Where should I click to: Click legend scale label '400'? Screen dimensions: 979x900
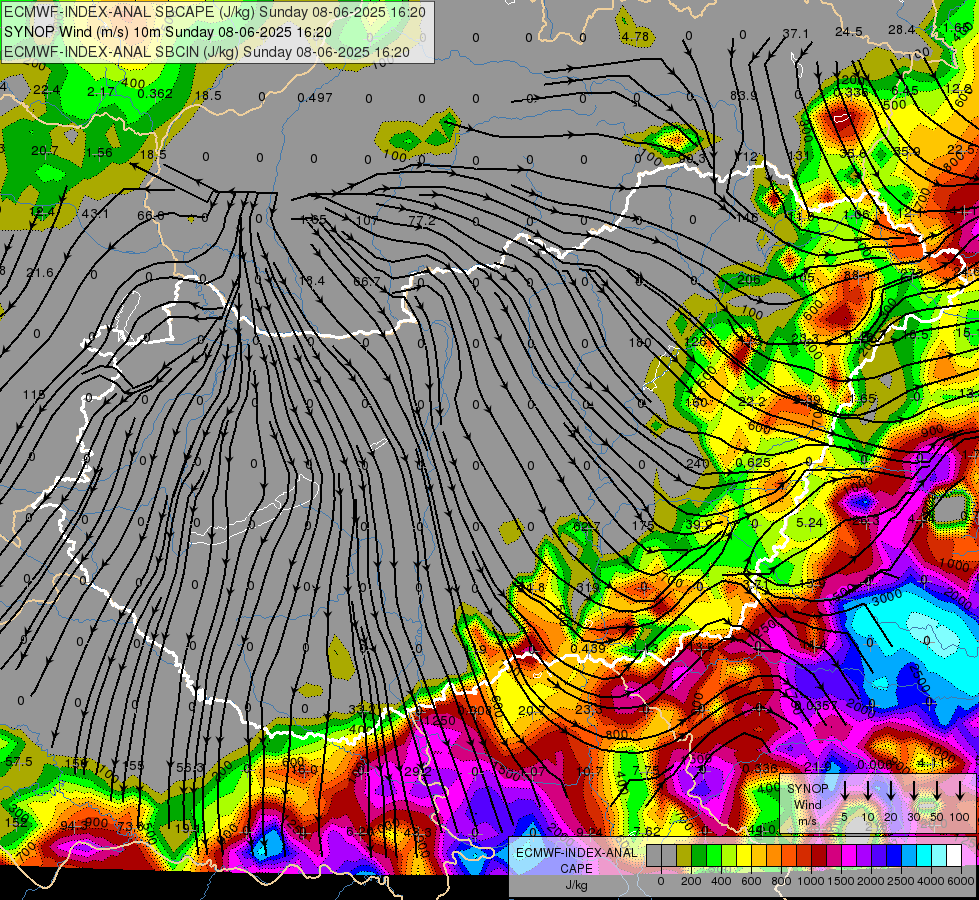[721, 881]
